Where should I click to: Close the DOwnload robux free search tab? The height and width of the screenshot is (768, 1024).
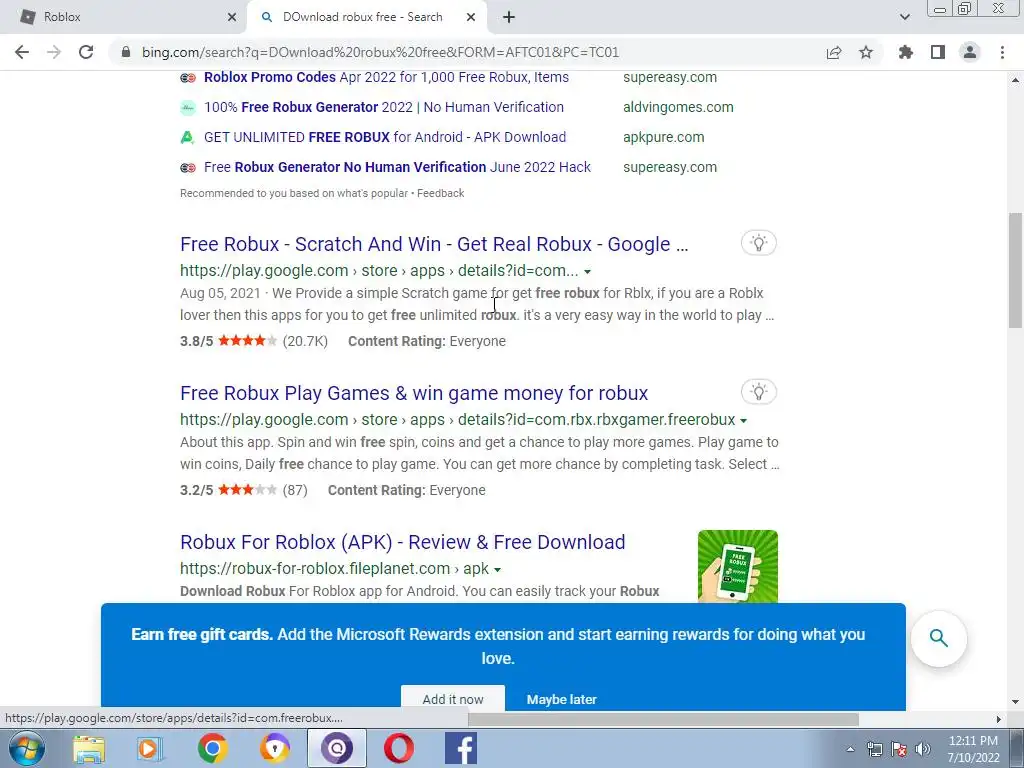(x=471, y=18)
